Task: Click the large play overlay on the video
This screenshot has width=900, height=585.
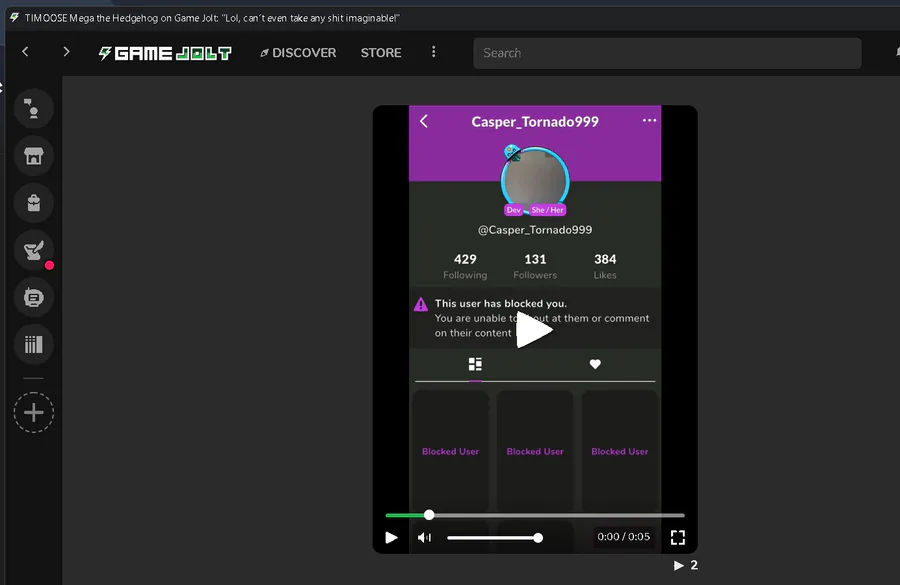Action: [534, 330]
